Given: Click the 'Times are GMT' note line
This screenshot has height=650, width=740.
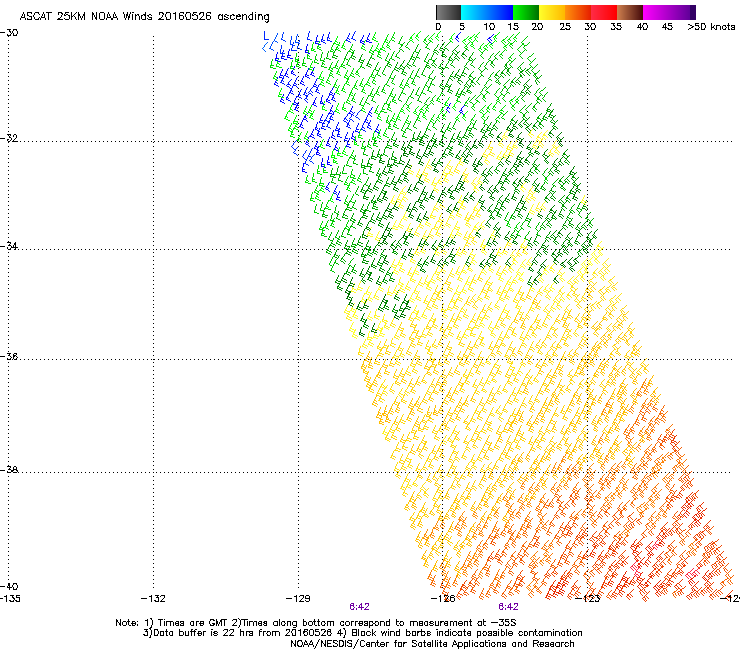Looking at the screenshot, I should (x=316, y=623).
